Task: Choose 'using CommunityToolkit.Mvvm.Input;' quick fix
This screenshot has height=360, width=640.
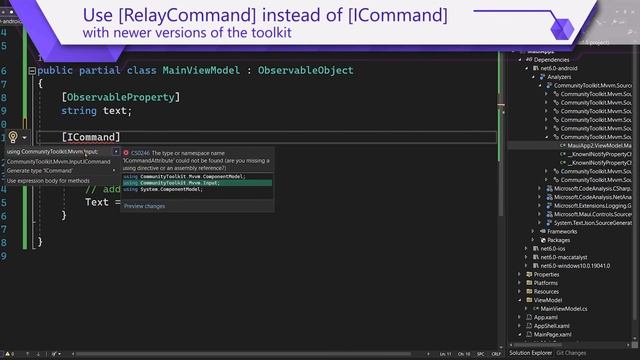Action: [52, 152]
